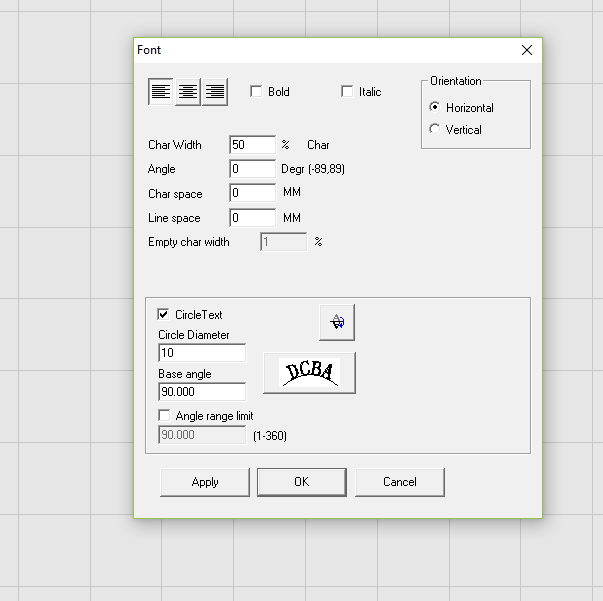Screen dimensions: 603x601
Task: Click the DCBA curved text preview button
Action: [x=309, y=372]
